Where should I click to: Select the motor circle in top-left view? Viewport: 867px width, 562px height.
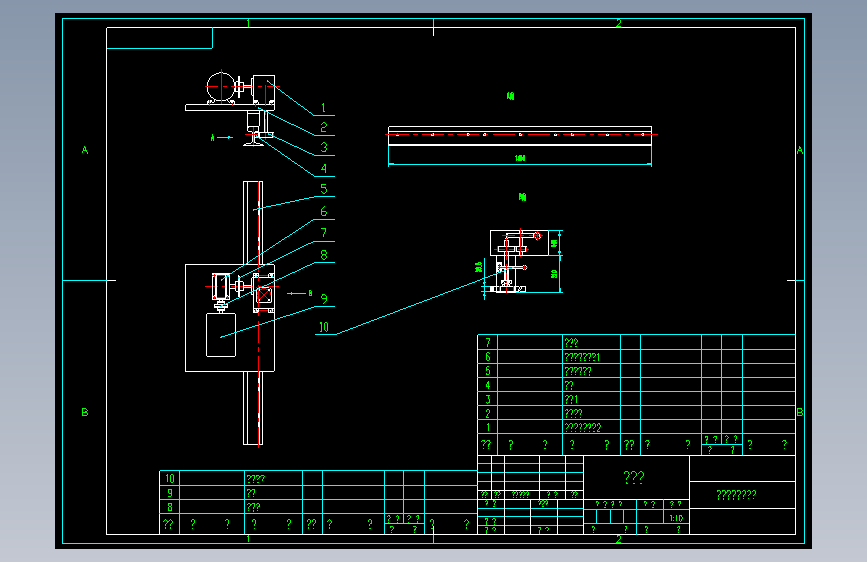tap(221, 87)
